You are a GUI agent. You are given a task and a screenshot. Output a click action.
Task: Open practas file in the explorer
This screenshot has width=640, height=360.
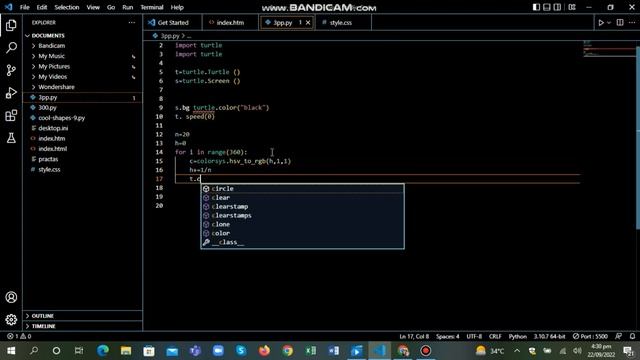tap(83, 159)
